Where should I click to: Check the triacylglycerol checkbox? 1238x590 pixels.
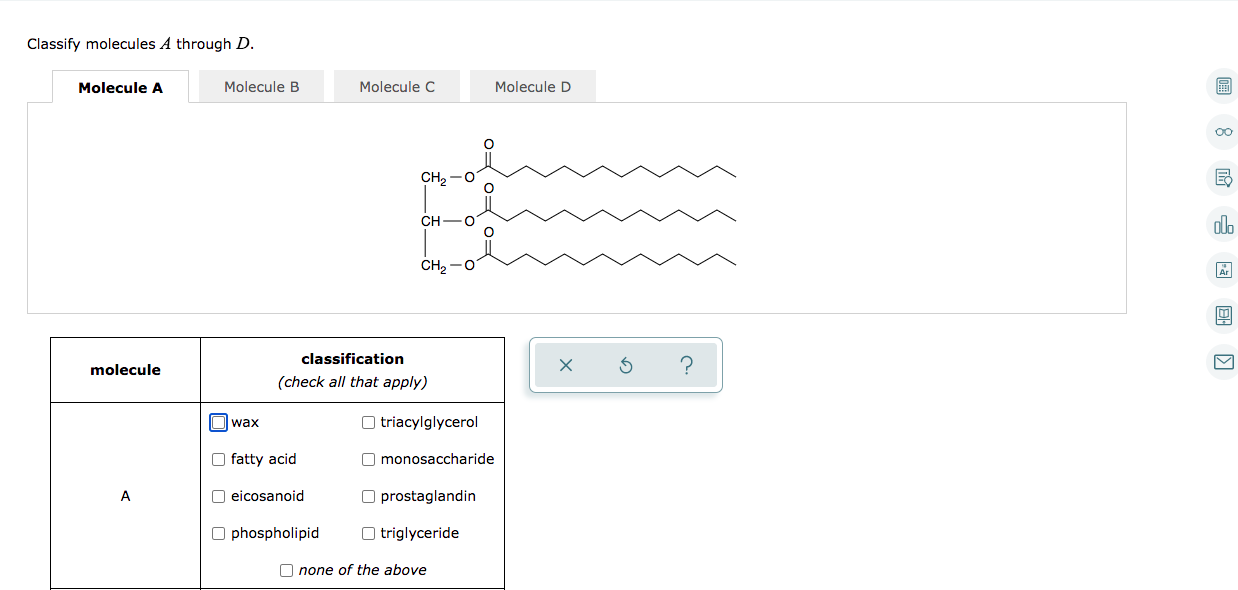(x=368, y=422)
